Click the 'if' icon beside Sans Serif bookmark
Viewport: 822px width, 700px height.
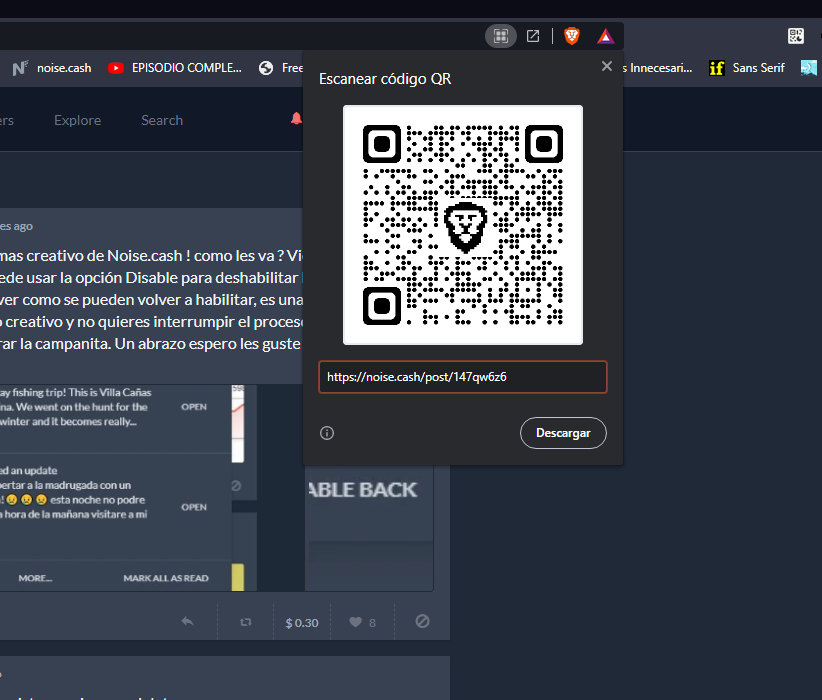pyautogui.click(x=717, y=68)
